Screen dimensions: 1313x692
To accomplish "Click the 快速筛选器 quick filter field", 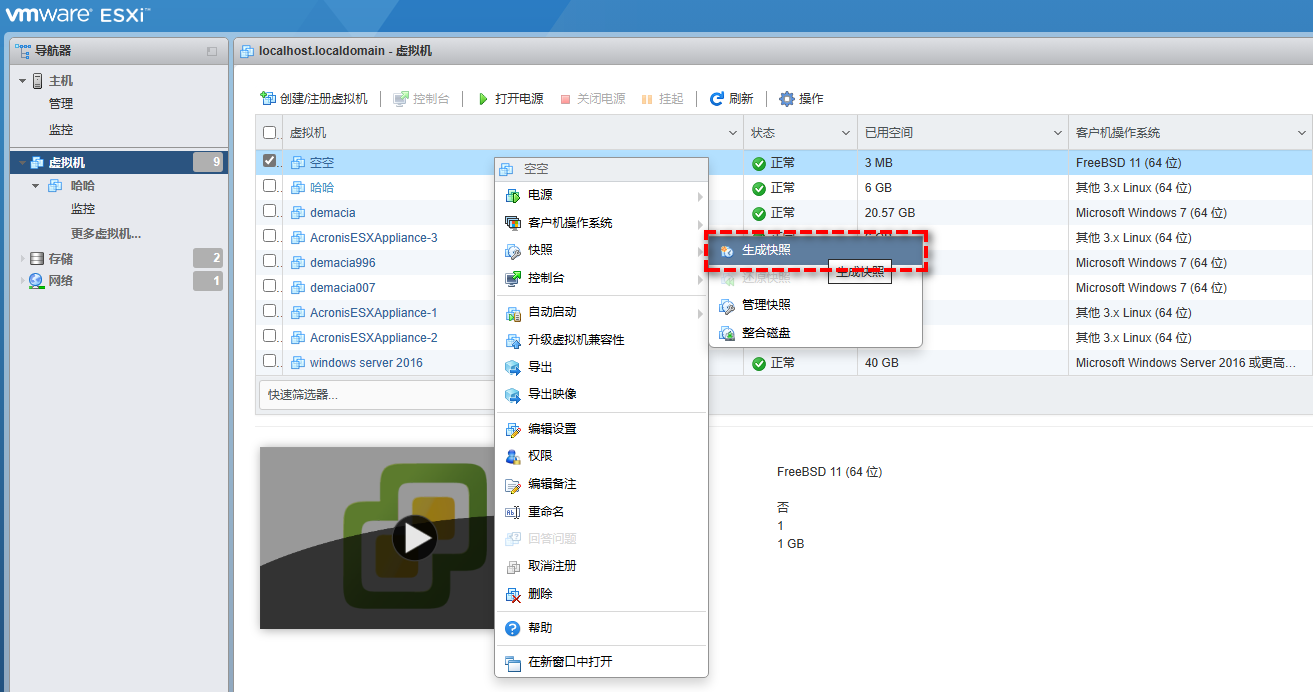I will (376, 395).
